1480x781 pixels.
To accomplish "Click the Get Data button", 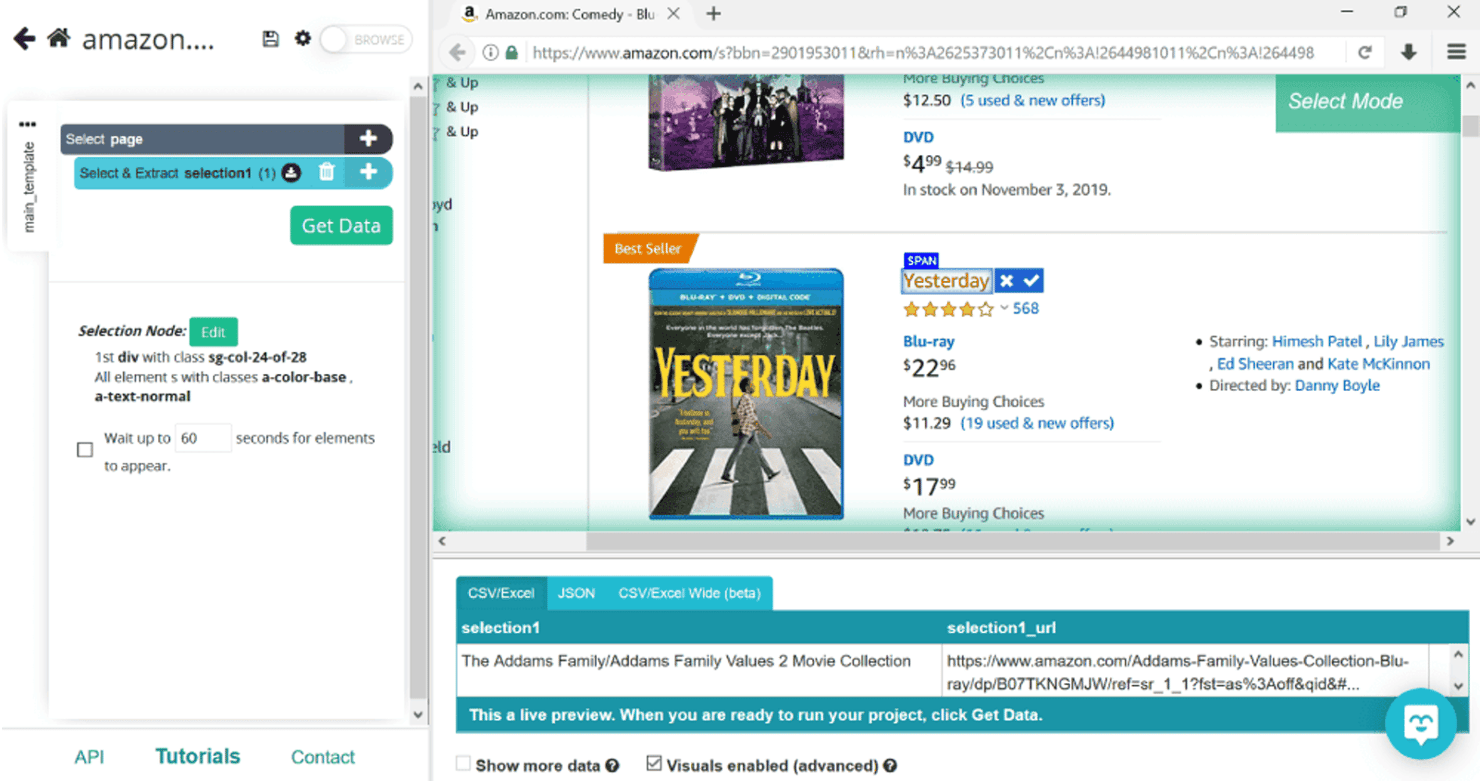I will (341, 225).
